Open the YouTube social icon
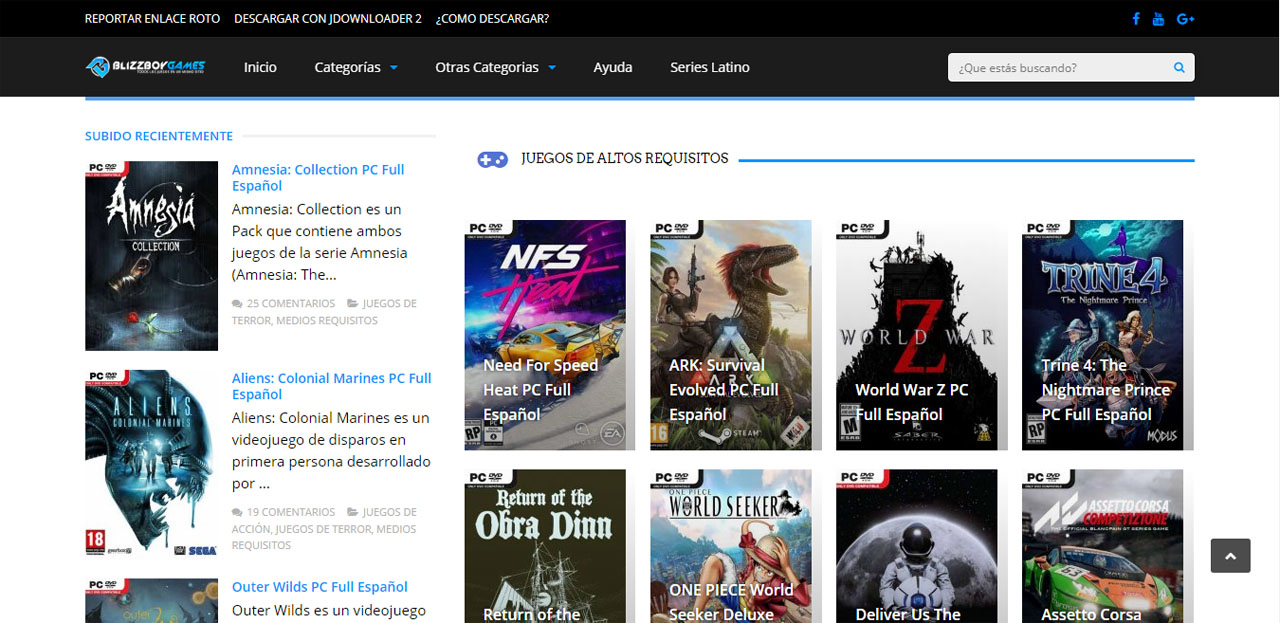The image size is (1280, 623). (1158, 19)
